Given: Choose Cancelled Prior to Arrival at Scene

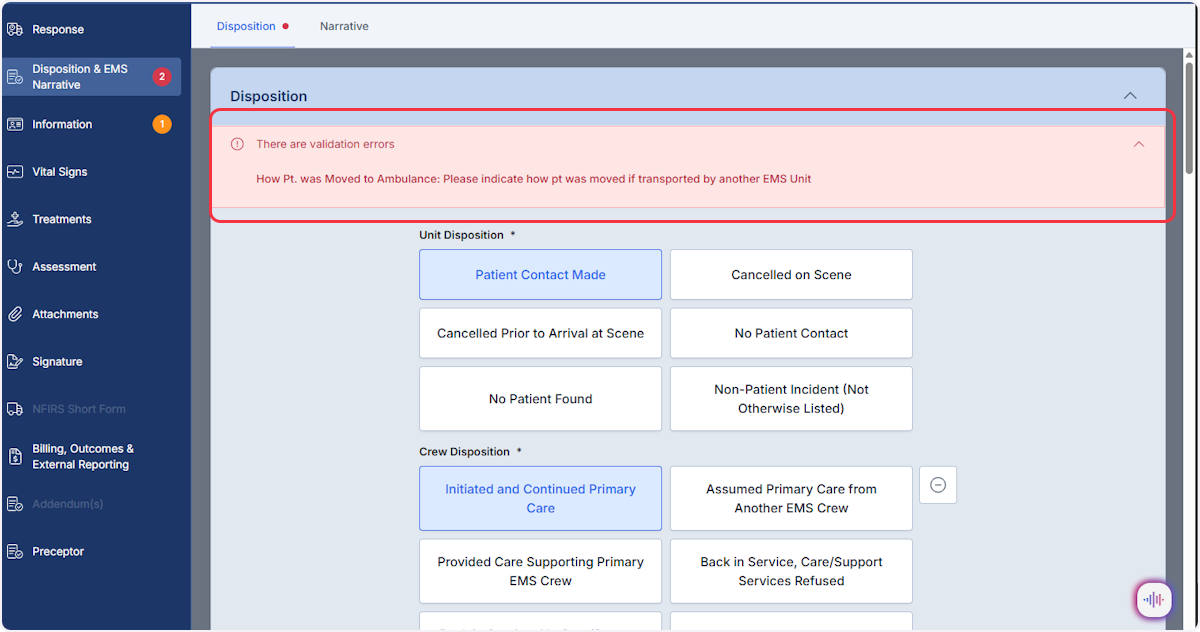Looking at the screenshot, I should coord(541,333).
